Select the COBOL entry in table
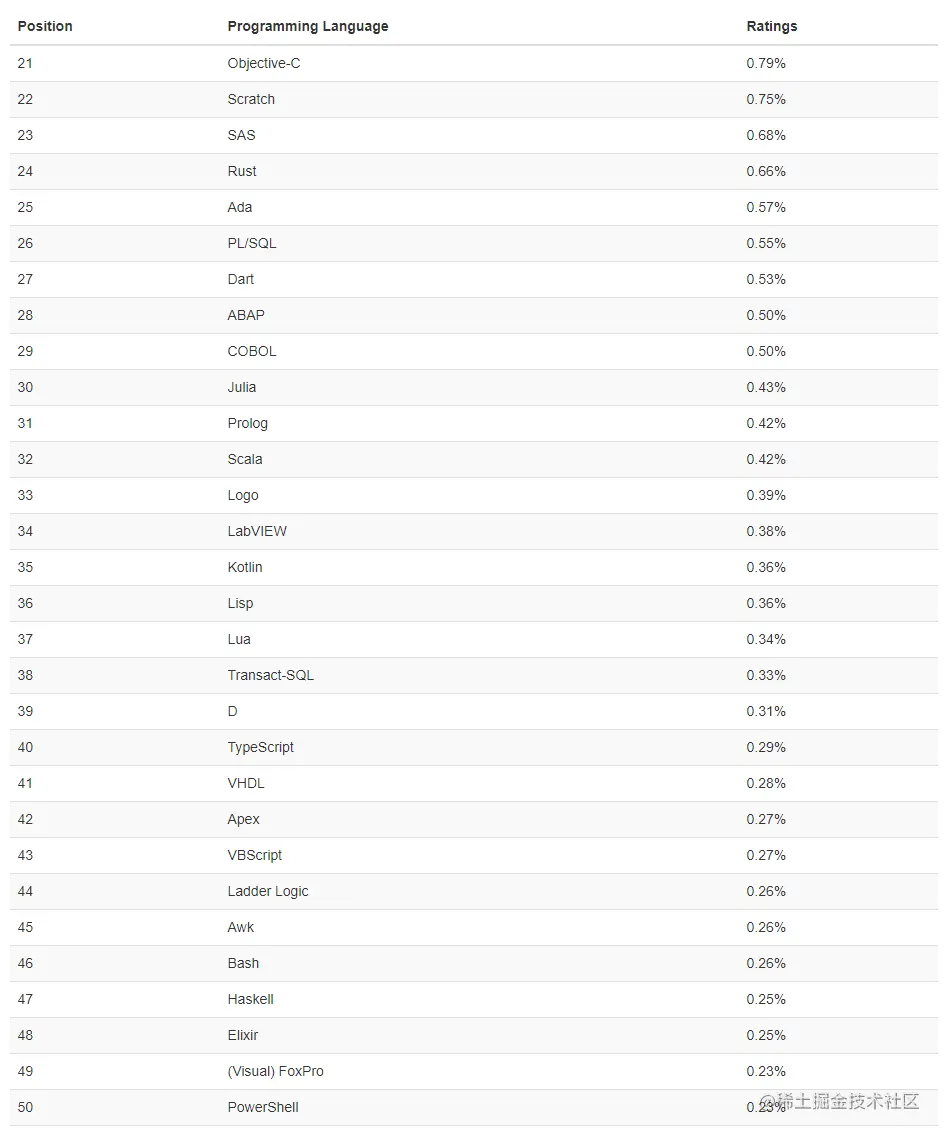 point(251,351)
